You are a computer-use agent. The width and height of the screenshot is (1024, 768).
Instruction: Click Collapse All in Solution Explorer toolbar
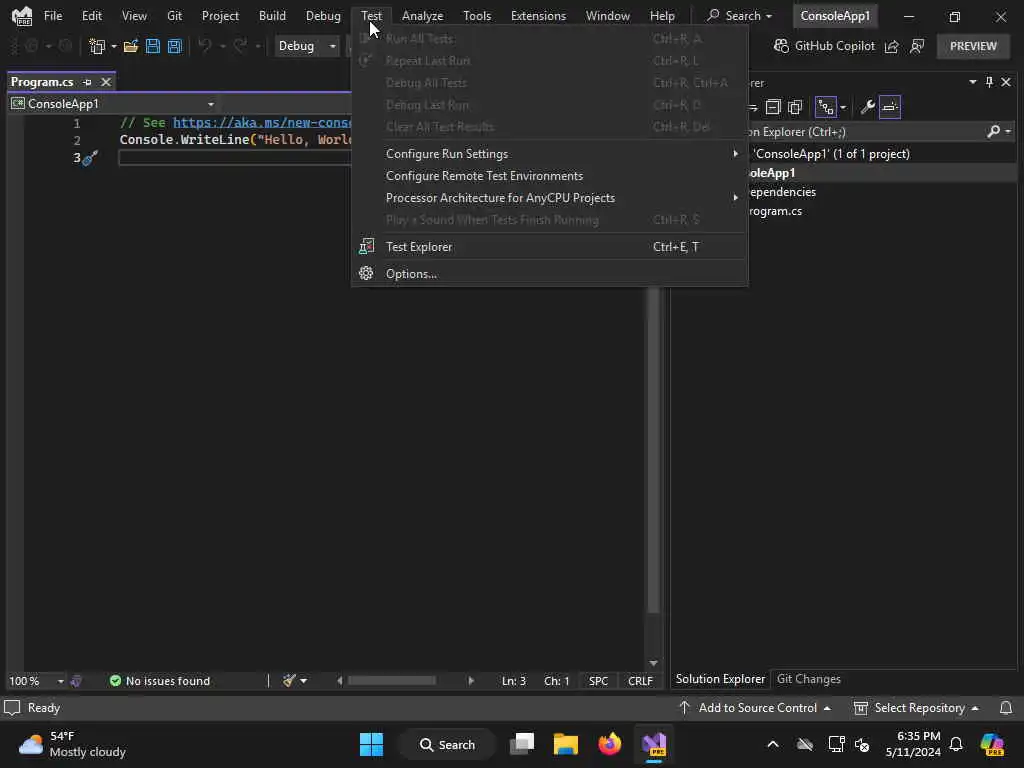773,107
